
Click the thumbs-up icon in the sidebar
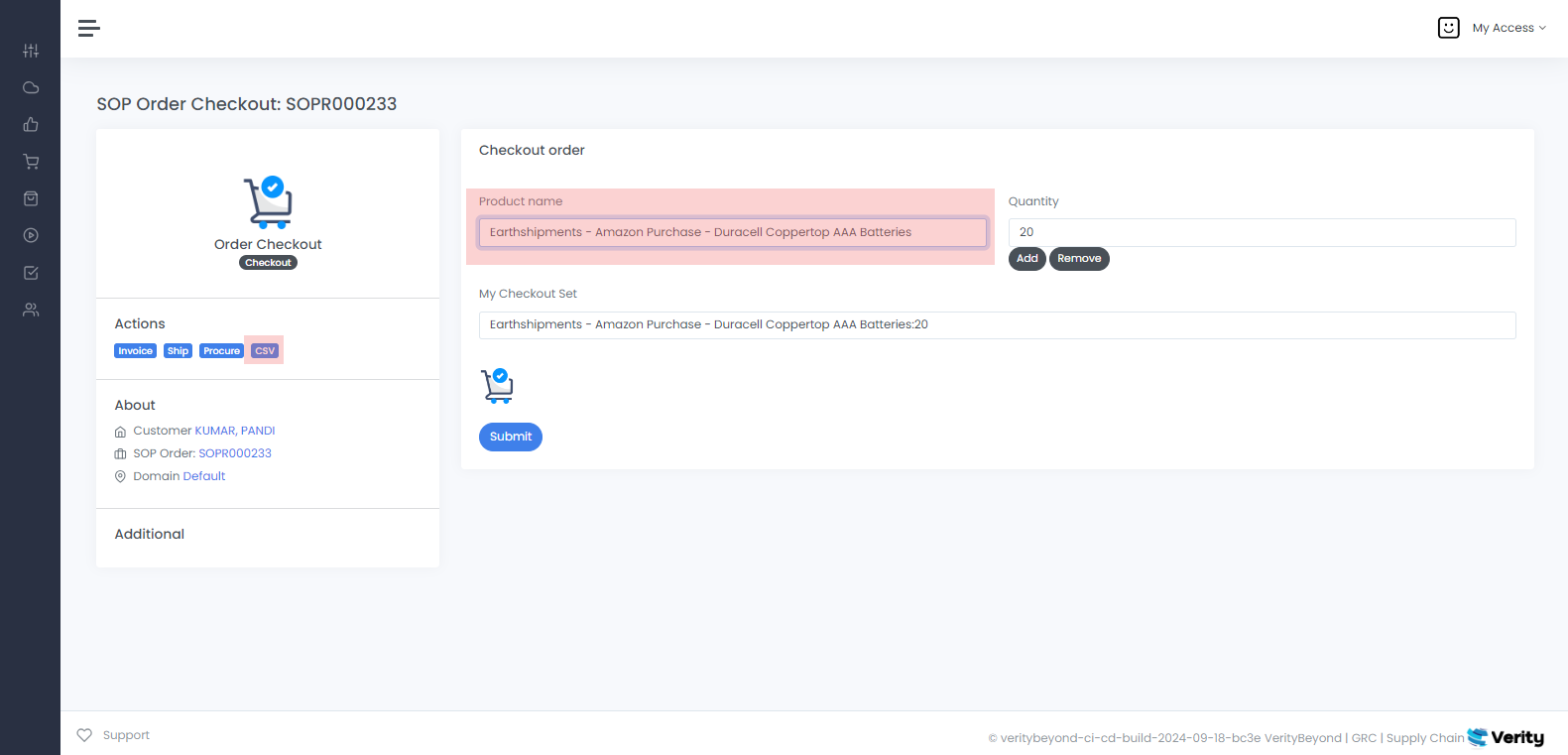[x=31, y=124]
